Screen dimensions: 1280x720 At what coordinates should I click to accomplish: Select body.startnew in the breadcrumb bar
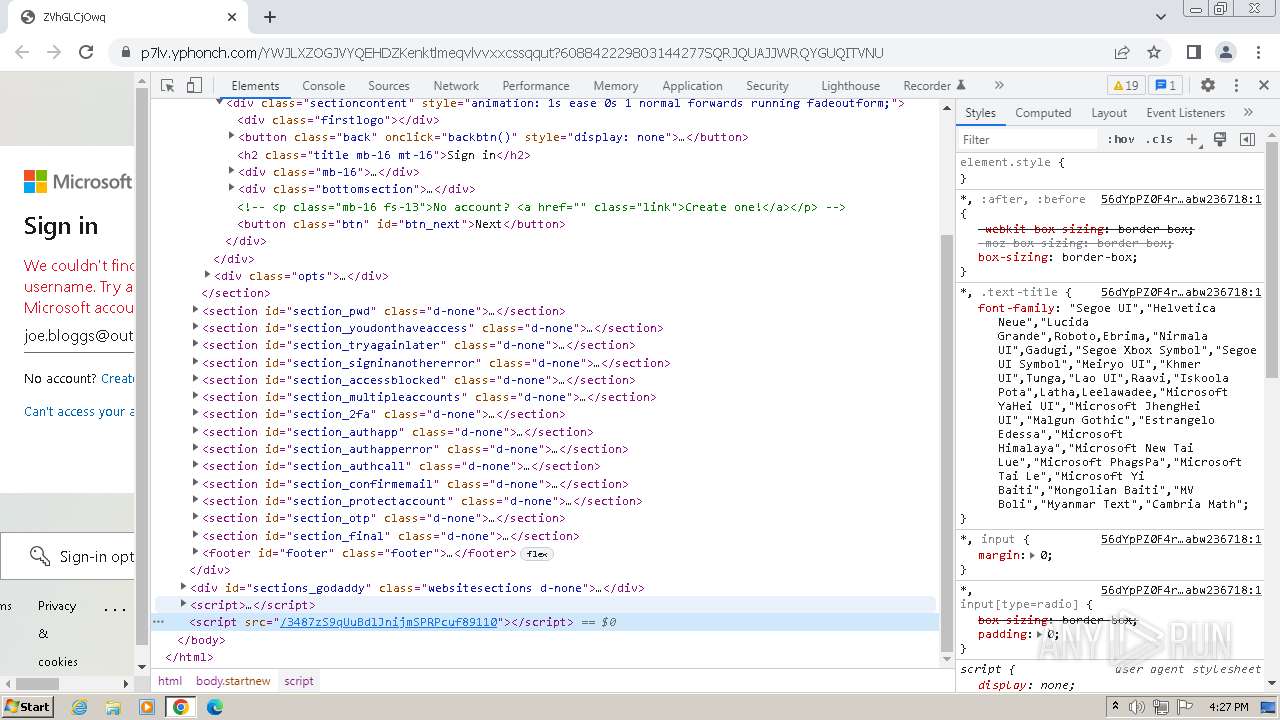[233, 681]
